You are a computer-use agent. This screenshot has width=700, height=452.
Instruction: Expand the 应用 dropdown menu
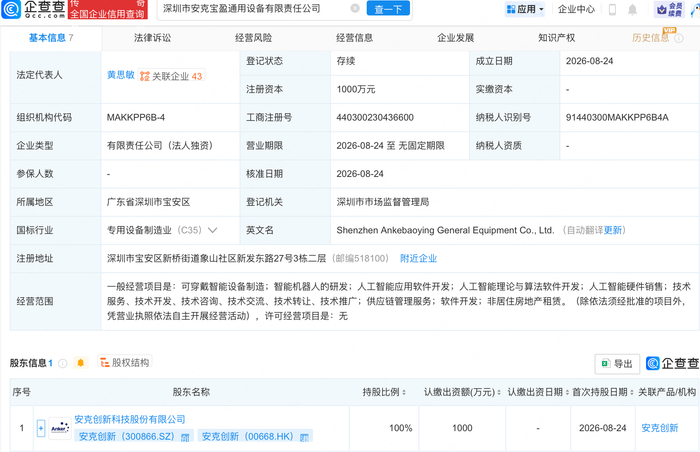point(525,9)
